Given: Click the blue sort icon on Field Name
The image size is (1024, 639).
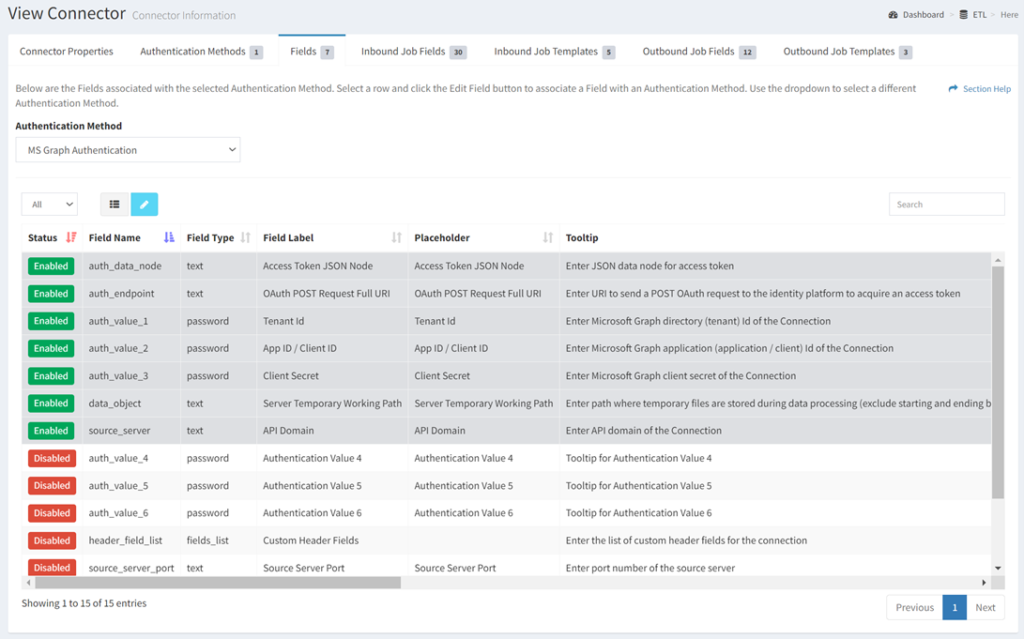Looking at the screenshot, I should tap(167, 237).
